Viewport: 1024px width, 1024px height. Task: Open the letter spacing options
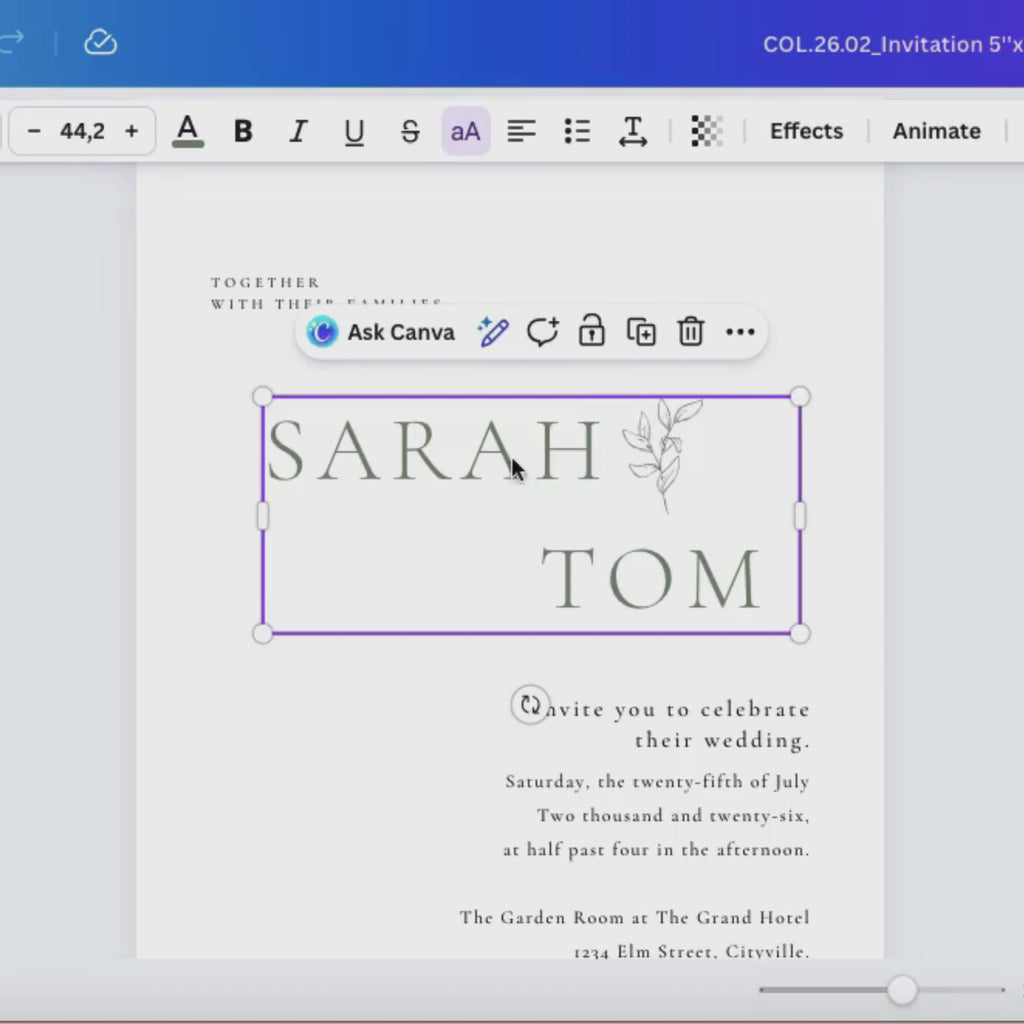[x=633, y=131]
